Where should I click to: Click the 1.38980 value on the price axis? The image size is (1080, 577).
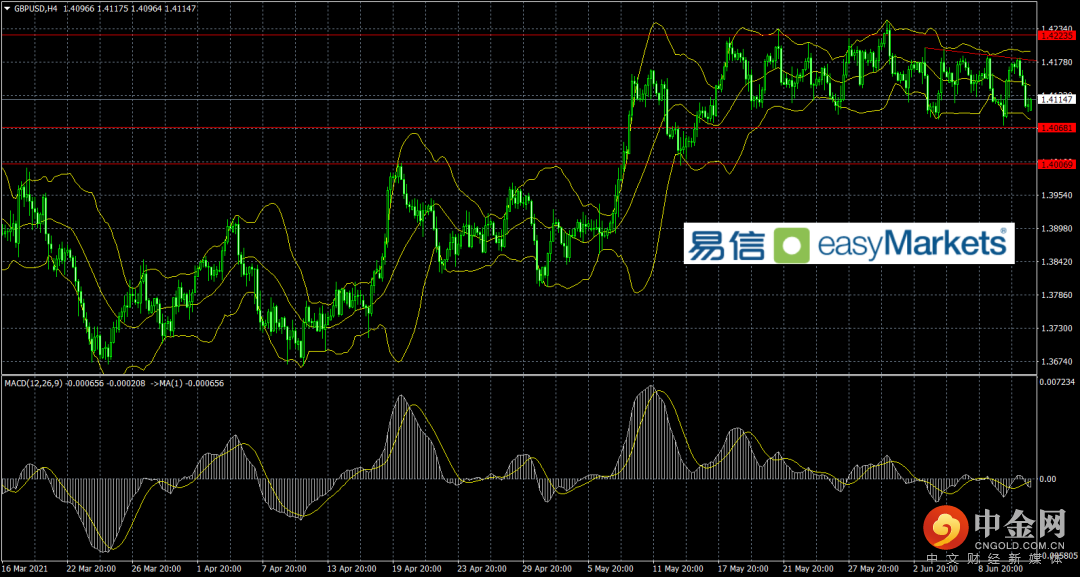(1057, 229)
